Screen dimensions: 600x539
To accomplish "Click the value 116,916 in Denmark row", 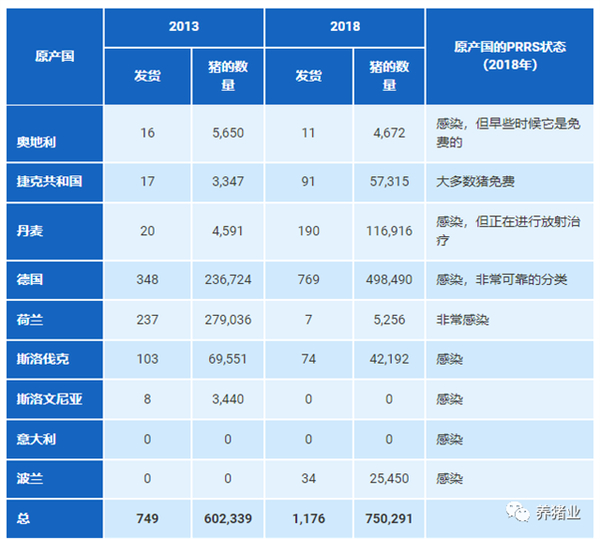I will coord(389,231).
